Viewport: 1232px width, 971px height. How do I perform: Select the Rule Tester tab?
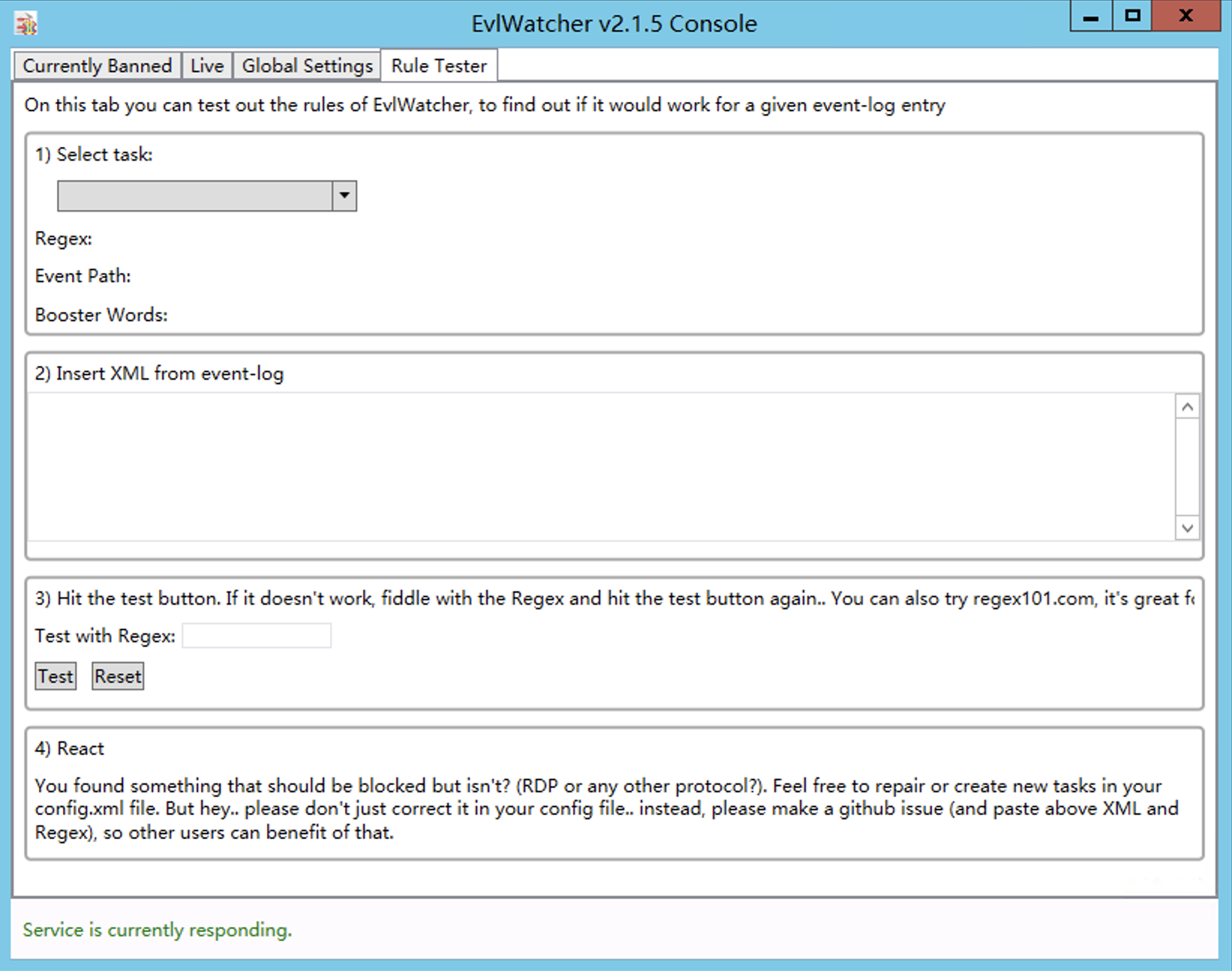439,66
